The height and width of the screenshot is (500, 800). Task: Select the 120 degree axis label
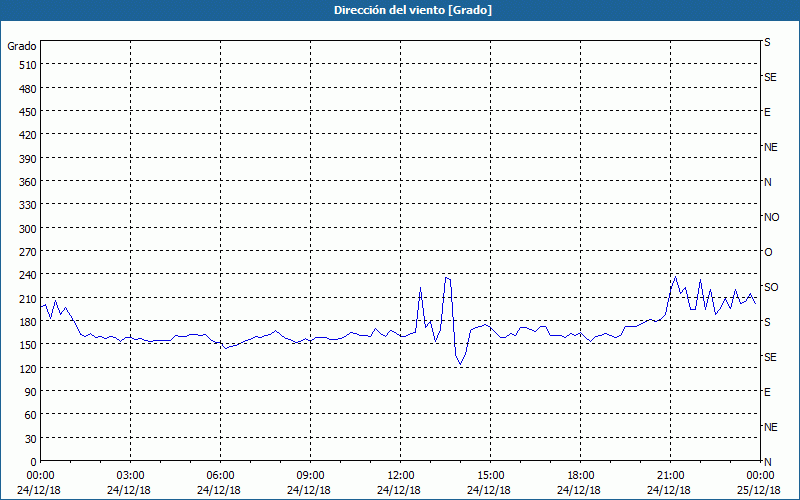coord(29,368)
